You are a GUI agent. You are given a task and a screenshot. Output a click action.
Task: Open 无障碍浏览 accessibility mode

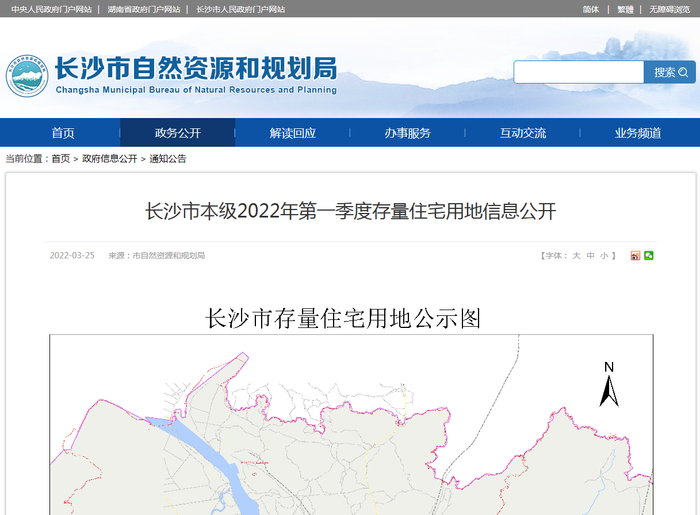(670, 9)
